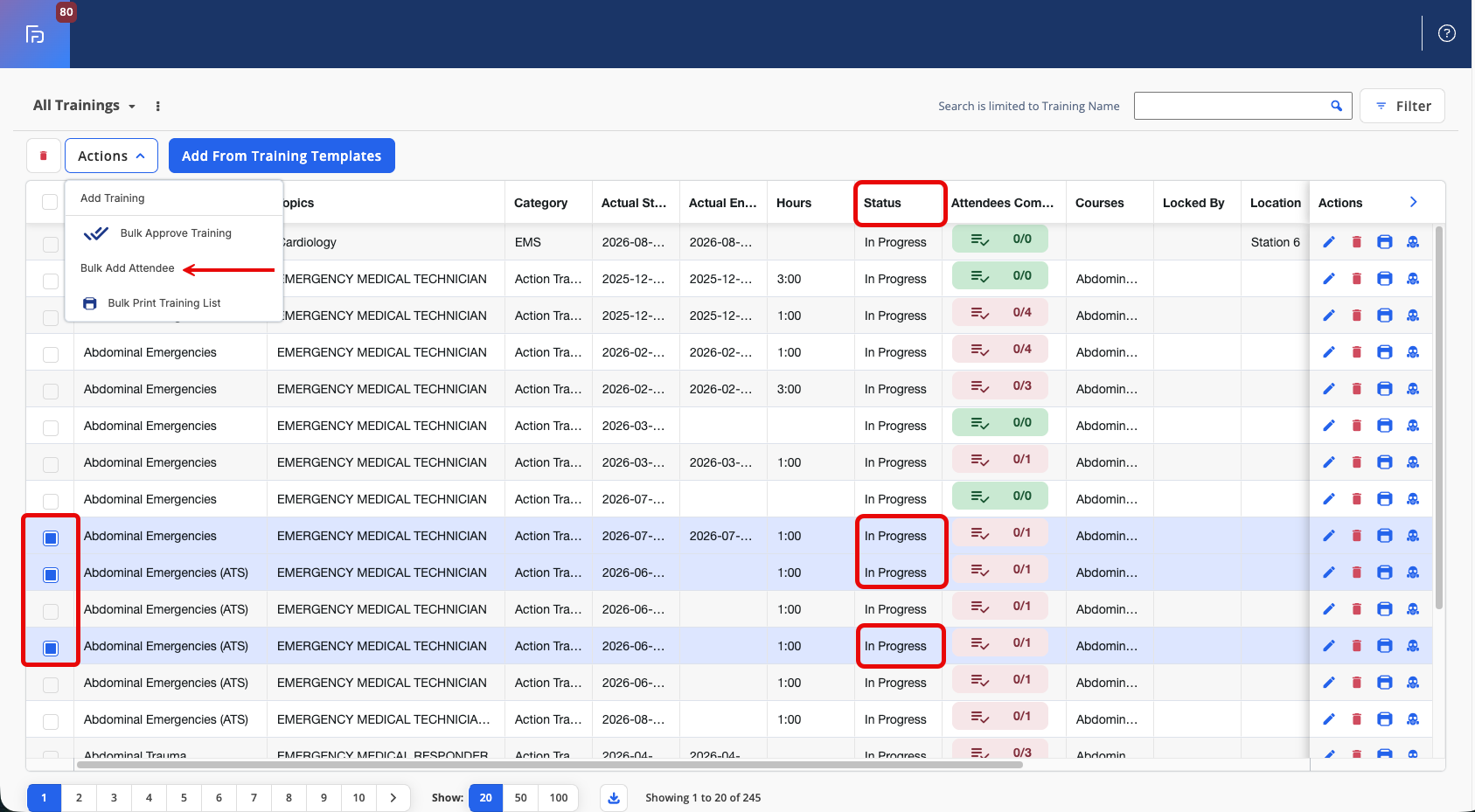Viewport: 1475px width, 812px height.
Task: Check the unselected Abdominal Emergencies (ATS) row between selected ones
Action: coord(51,611)
